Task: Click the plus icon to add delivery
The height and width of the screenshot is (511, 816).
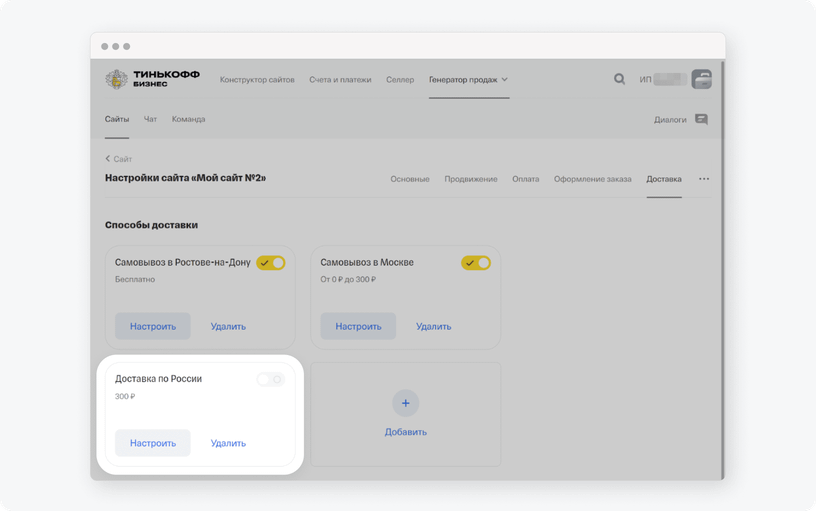Action: coord(405,403)
